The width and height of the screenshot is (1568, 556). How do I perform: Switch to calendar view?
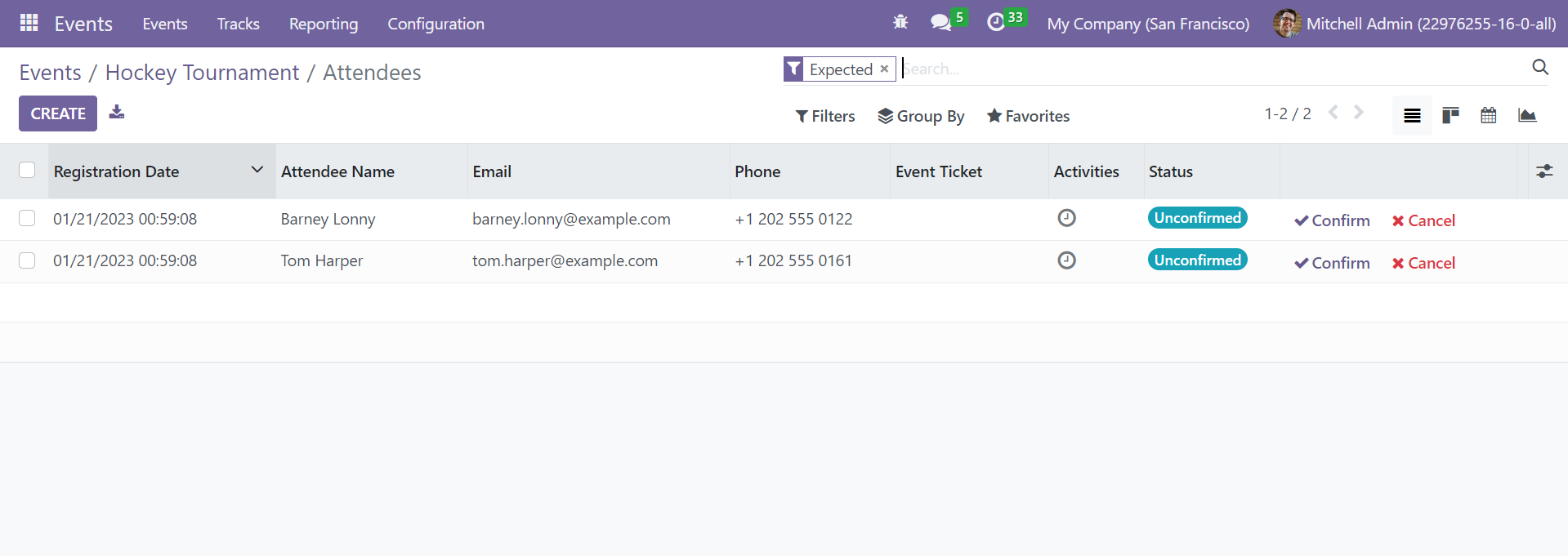click(x=1489, y=115)
